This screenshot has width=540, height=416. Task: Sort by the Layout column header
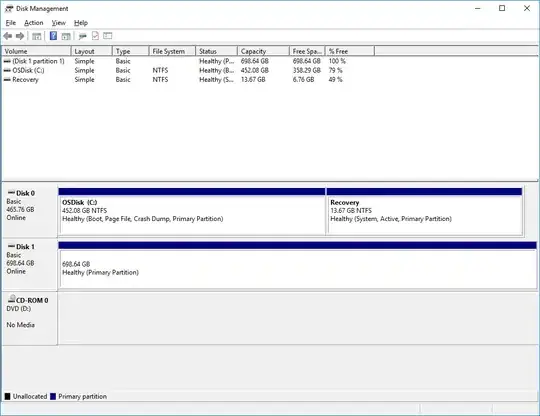(92, 51)
